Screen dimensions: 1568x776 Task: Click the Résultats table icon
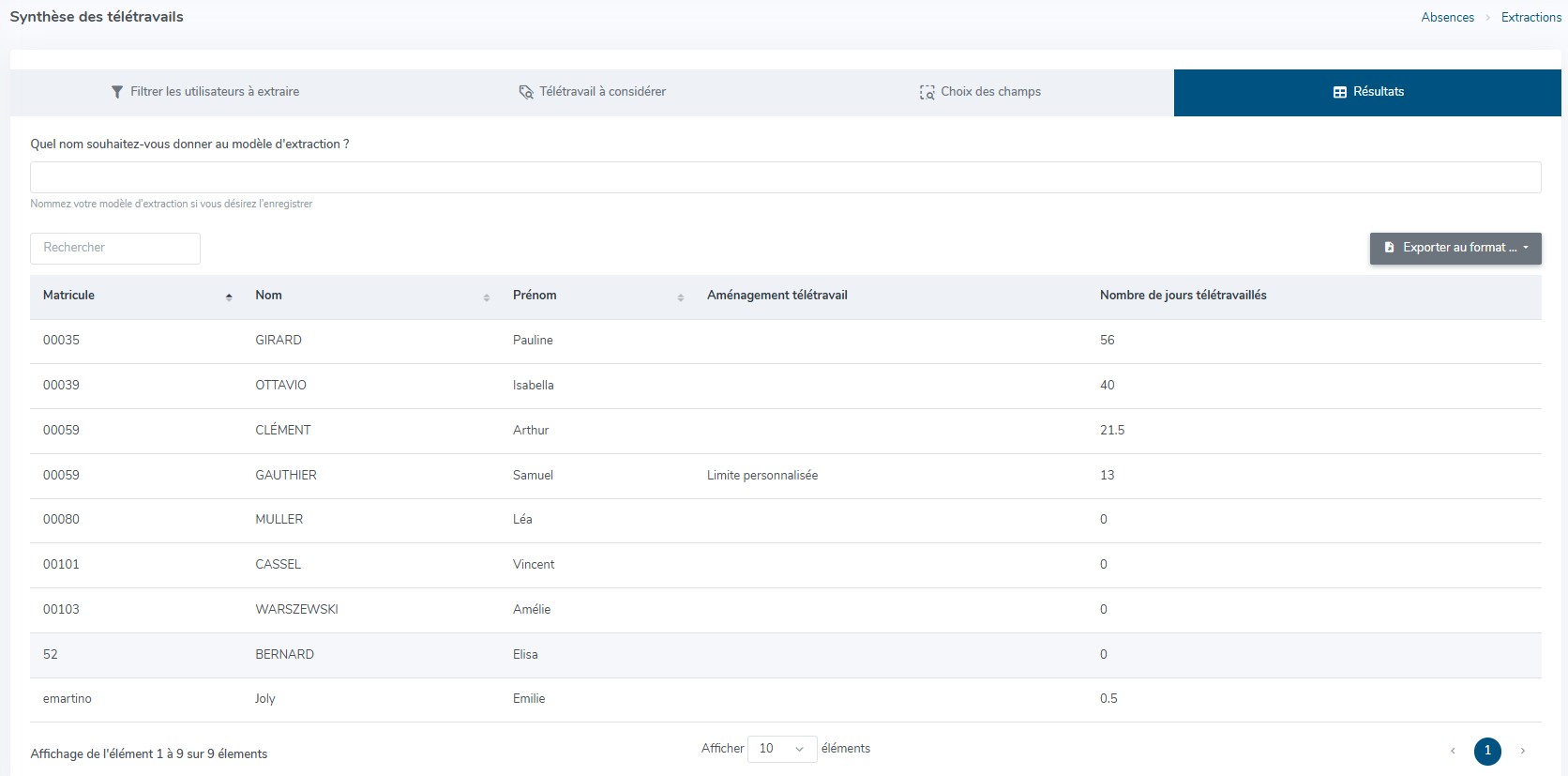(x=1340, y=92)
